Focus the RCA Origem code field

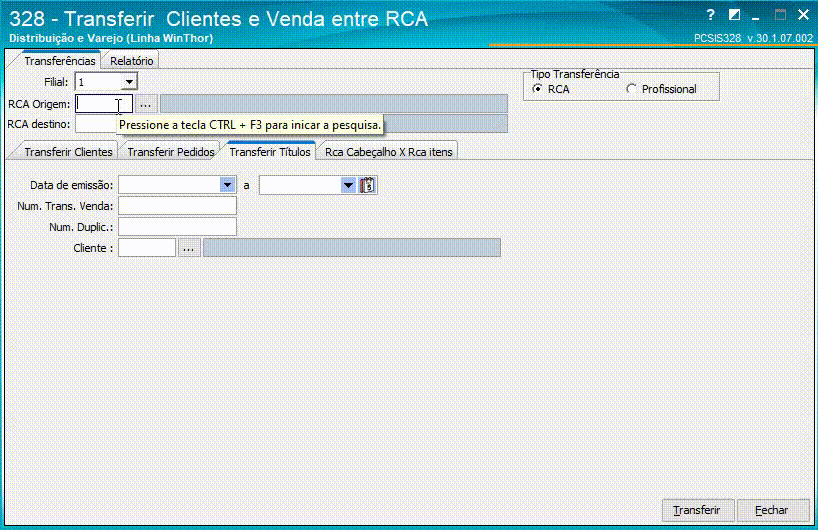click(104, 104)
